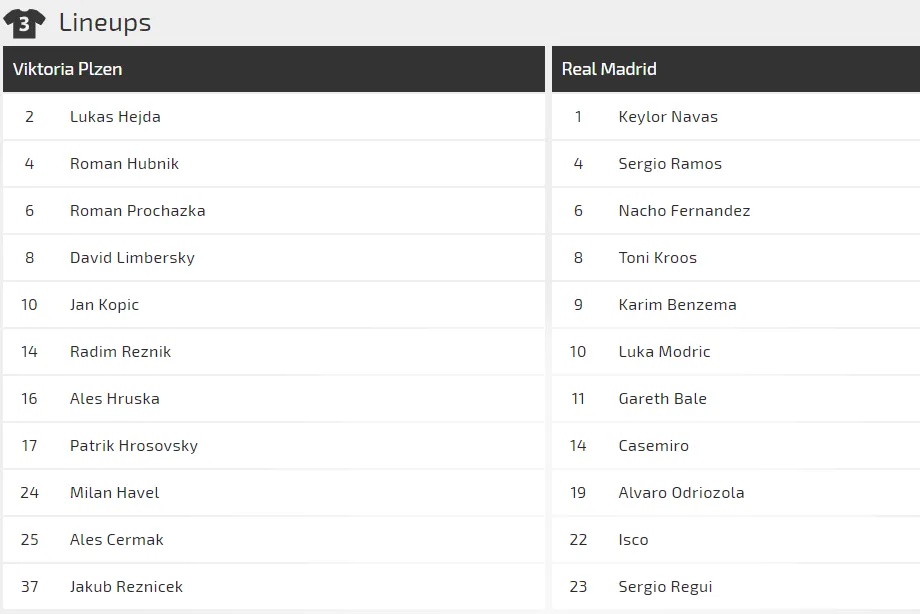
Task: Open Luka Modric player row
Action: 664,352
